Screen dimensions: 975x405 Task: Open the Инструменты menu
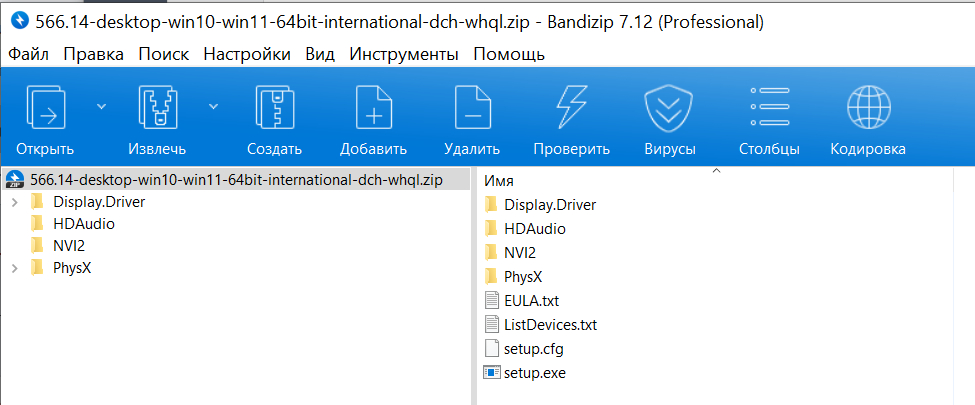[404, 54]
